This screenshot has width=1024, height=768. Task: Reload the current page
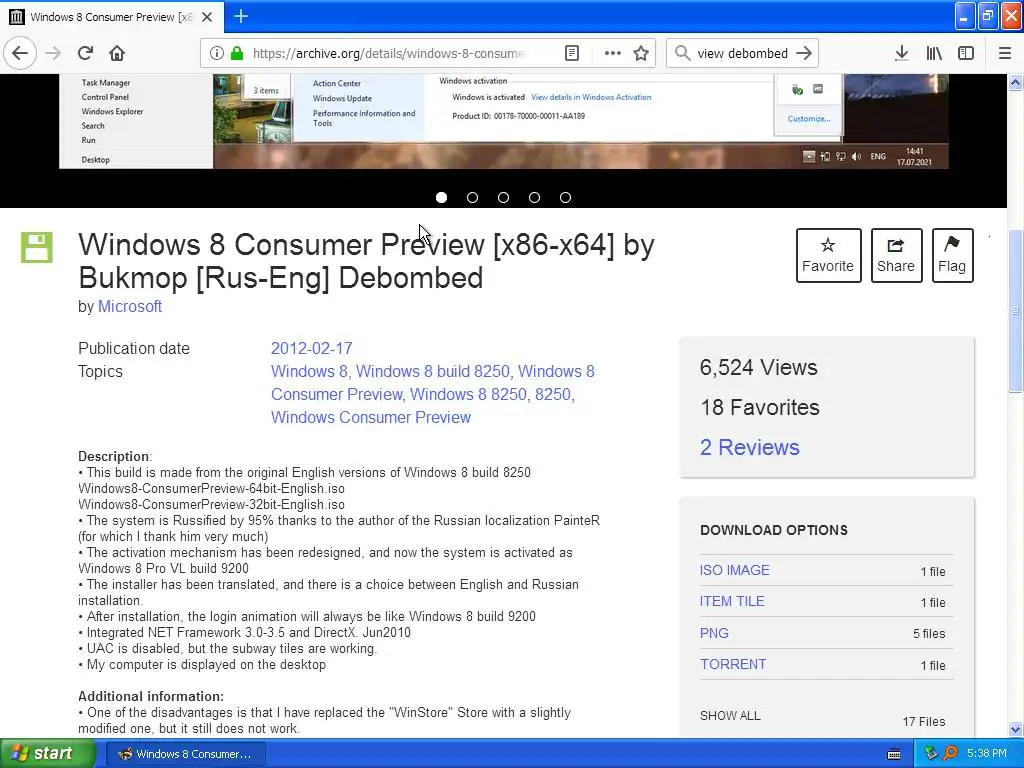(x=85, y=53)
